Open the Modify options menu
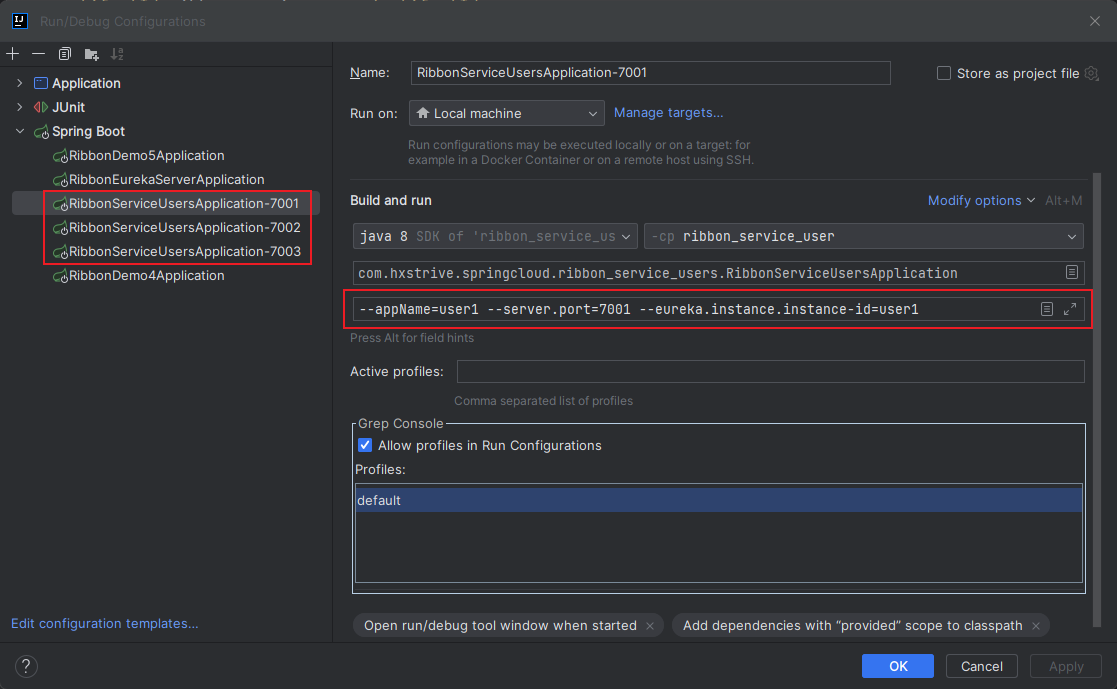 click(x=981, y=201)
